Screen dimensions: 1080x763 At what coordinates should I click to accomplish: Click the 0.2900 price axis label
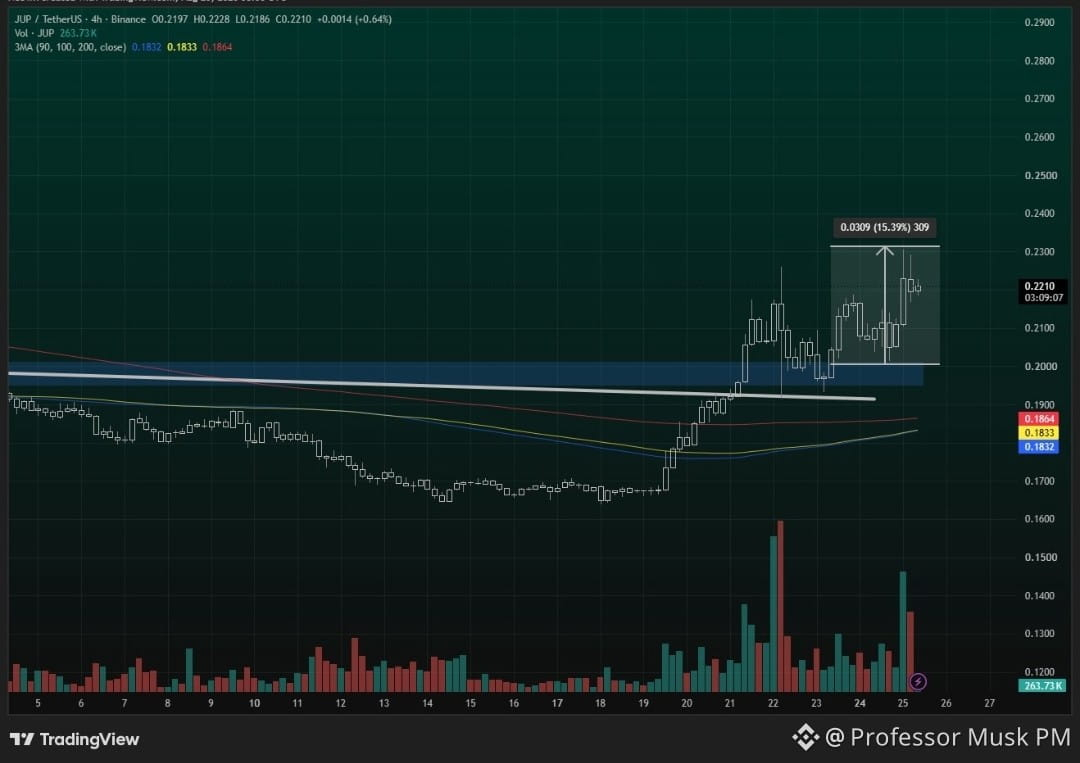[x=1039, y=22]
